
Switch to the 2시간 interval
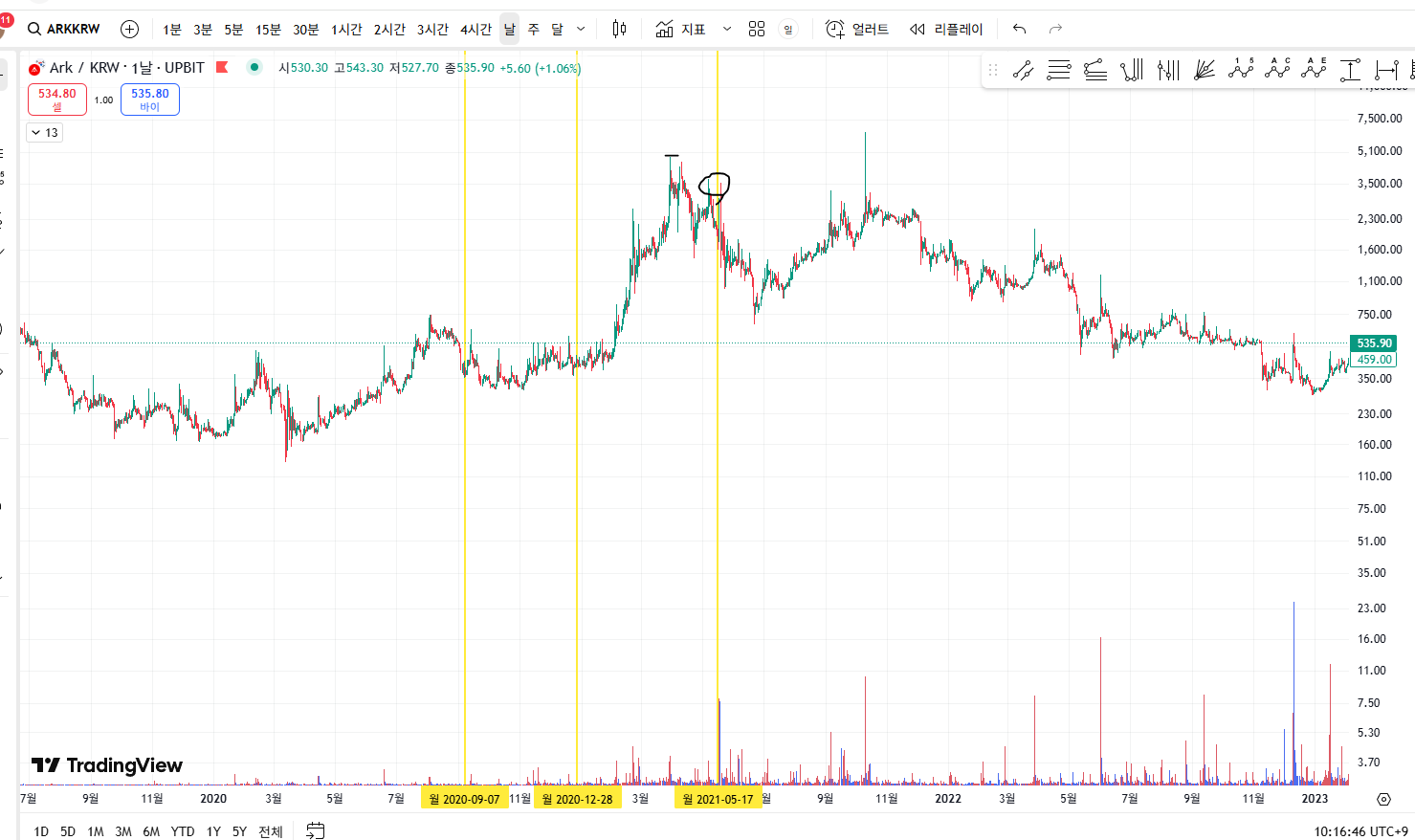(389, 30)
